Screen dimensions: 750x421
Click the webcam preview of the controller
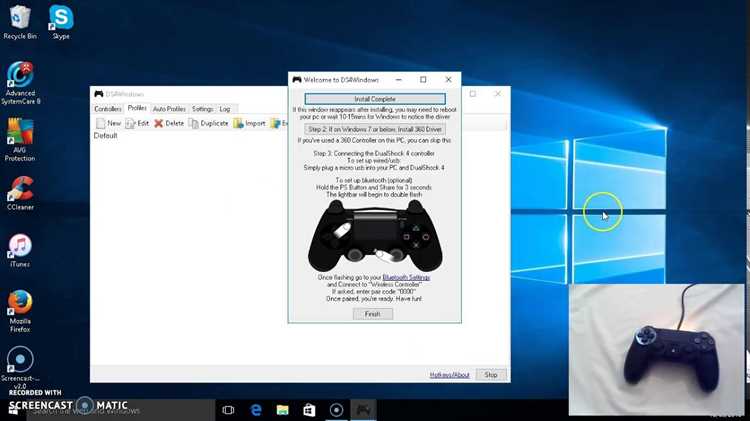(x=656, y=350)
